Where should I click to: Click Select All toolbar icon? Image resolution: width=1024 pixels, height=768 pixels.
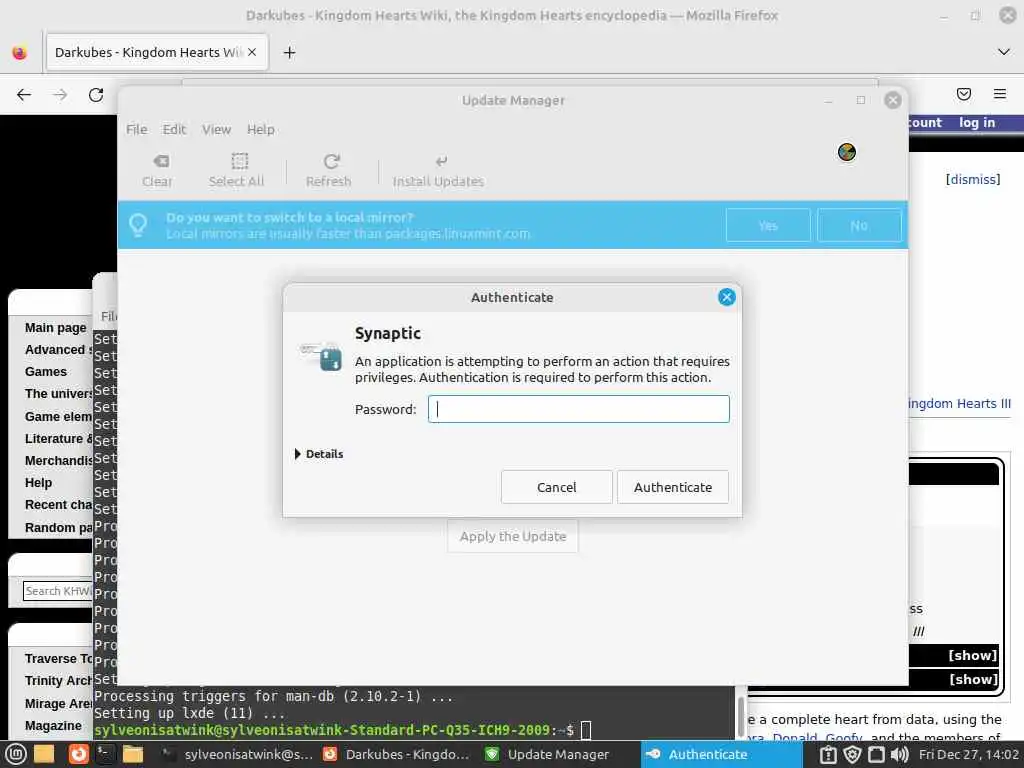coord(236,170)
